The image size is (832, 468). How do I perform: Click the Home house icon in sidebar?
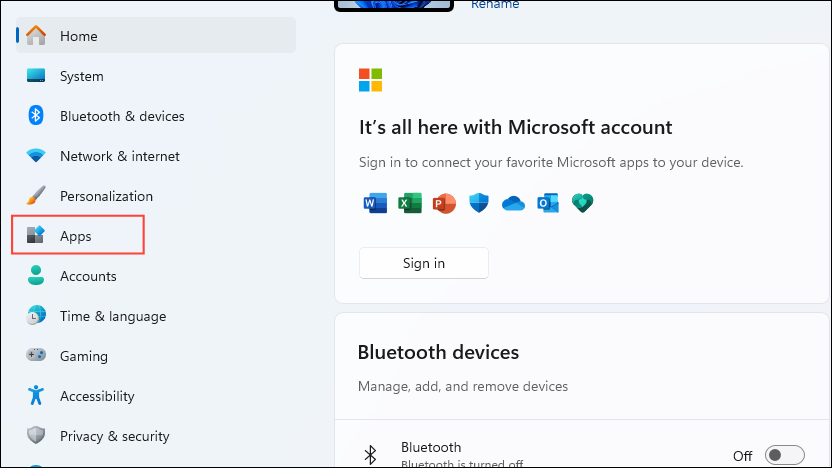click(x=36, y=36)
